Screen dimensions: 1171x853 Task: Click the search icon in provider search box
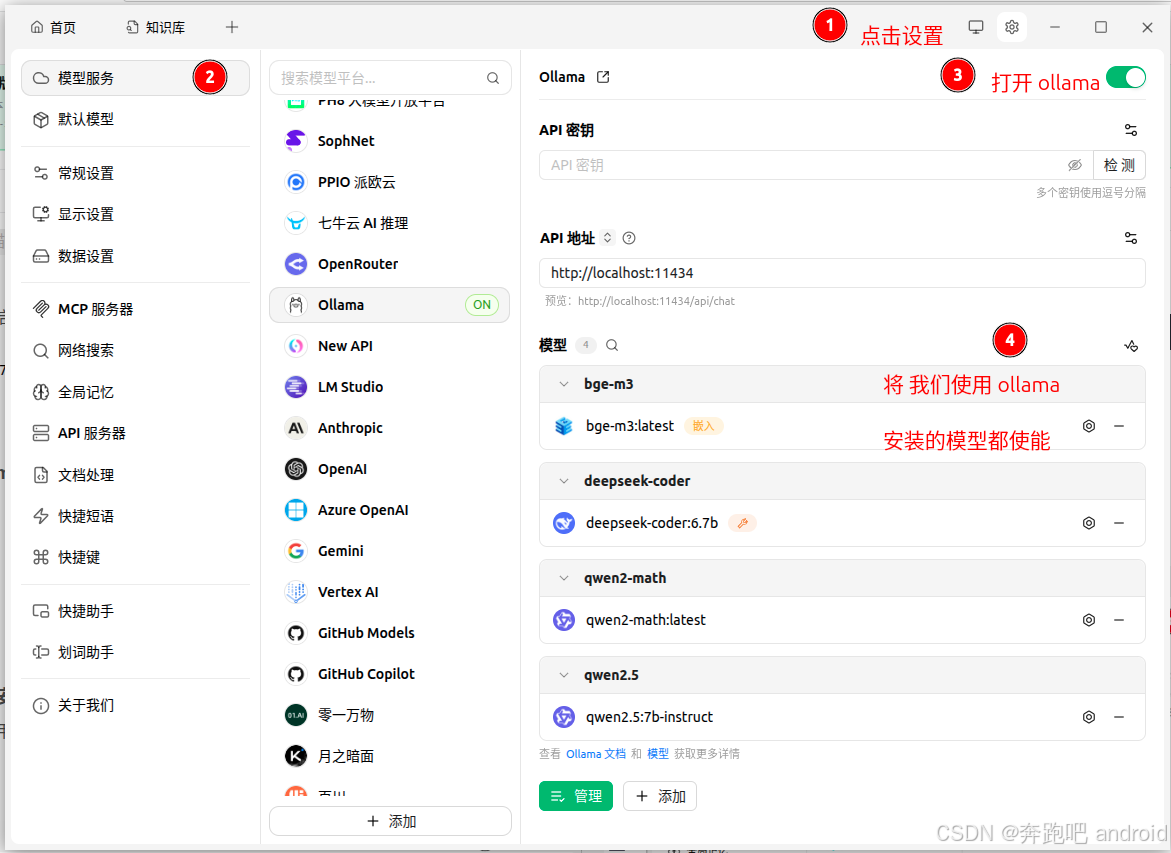tap(493, 78)
